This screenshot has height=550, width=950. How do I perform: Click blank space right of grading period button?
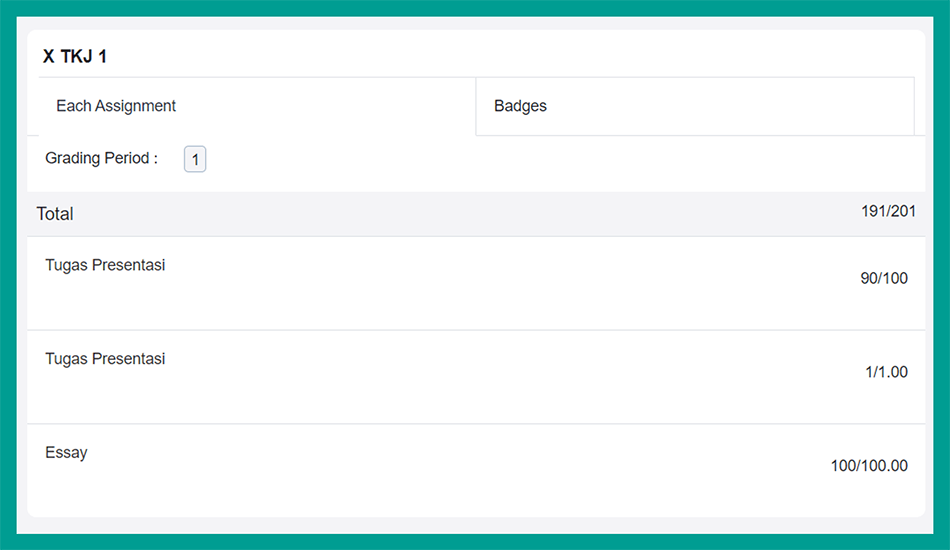pyautogui.click(x=550, y=160)
